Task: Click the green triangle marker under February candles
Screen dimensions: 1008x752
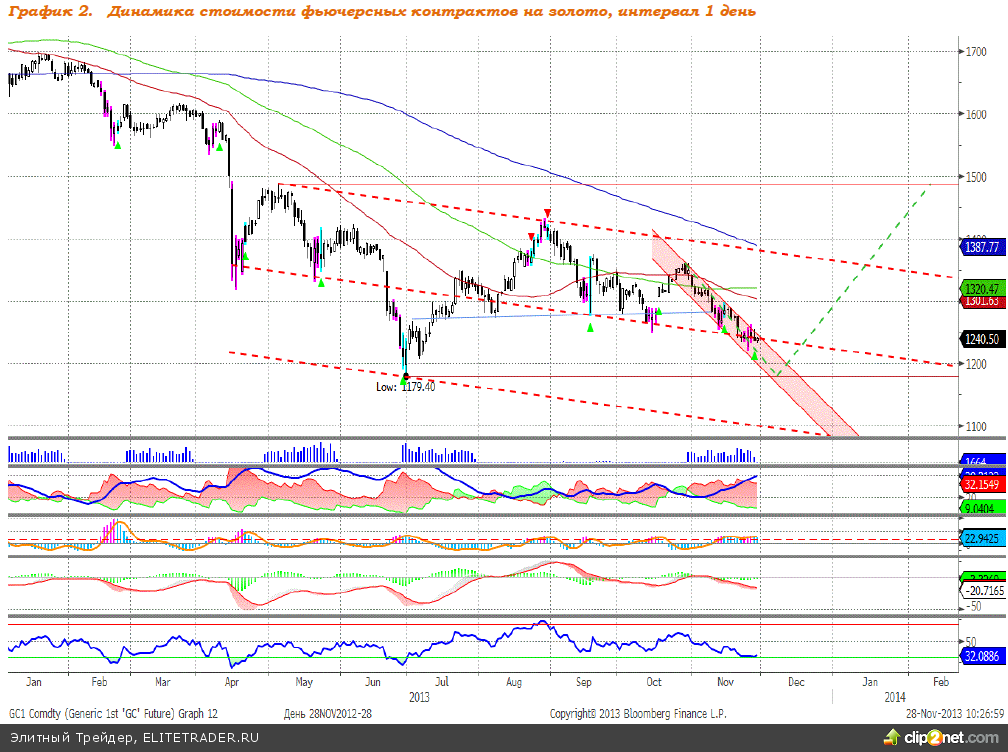Action: click(117, 146)
